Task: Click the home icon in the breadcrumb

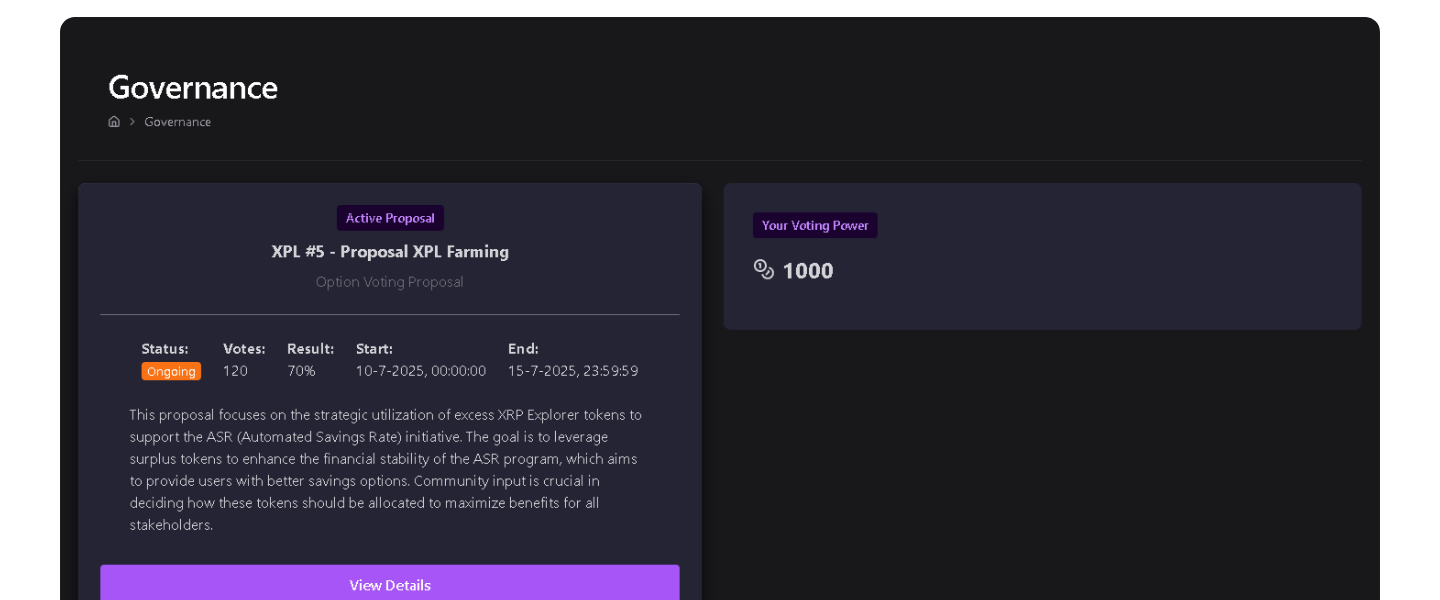Action: [x=114, y=122]
